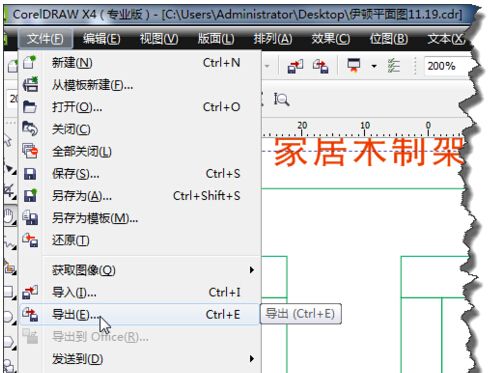The height and width of the screenshot is (373, 496).
Task: Click the Import toolbar button
Action: coord(295,66)
